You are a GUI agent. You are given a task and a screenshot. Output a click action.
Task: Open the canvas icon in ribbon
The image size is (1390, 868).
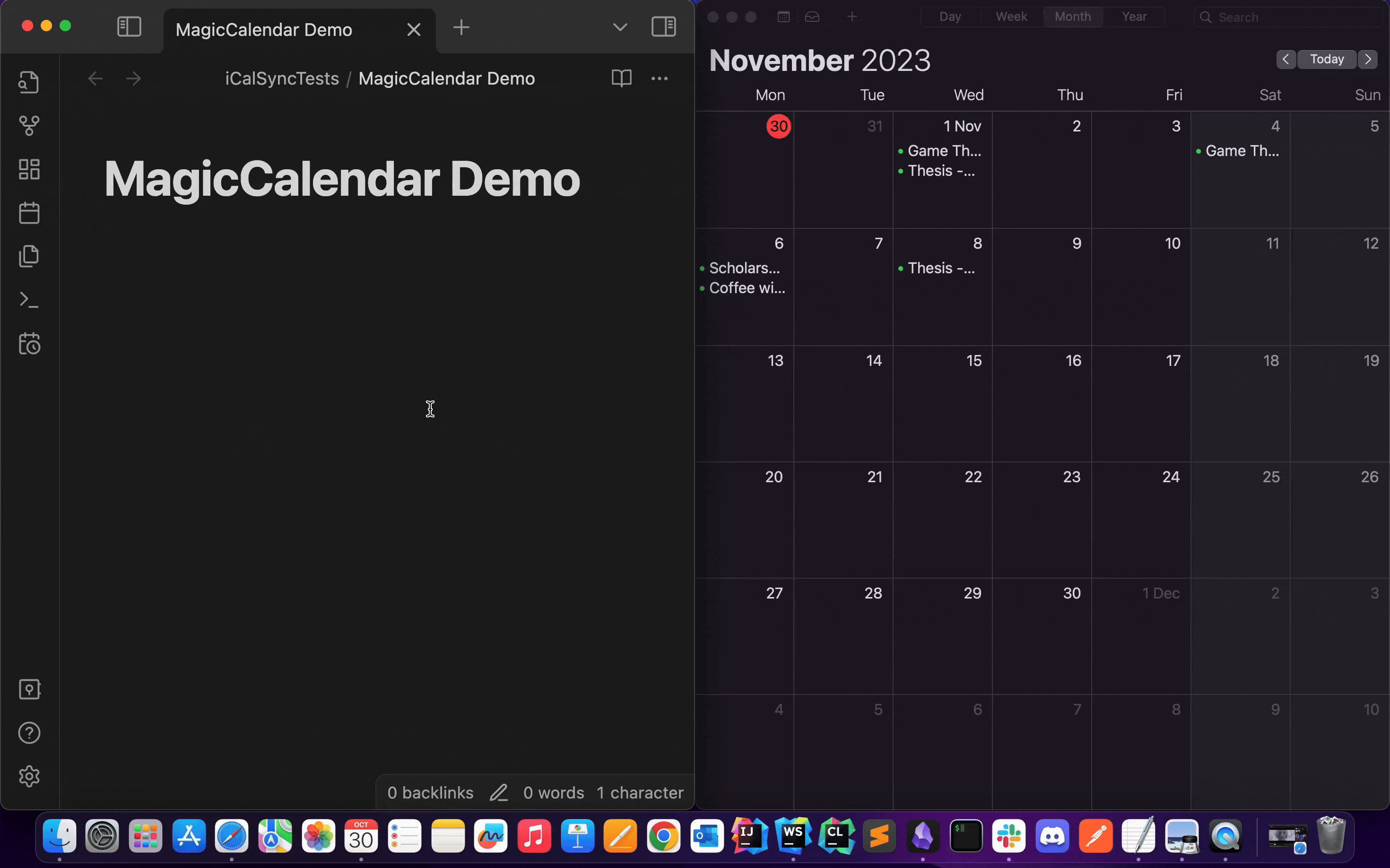click(x=29, y=169)
